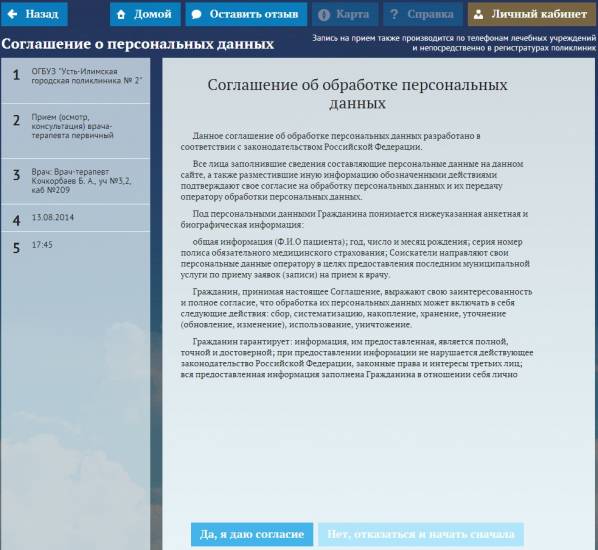
Task: Agree with Да, я даю согласие
Action: point(252,534)
